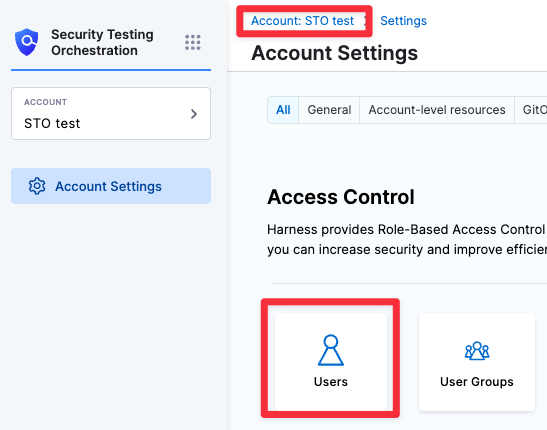
Task: Click the Account Settings gear icon
Action: pos(37,186)
